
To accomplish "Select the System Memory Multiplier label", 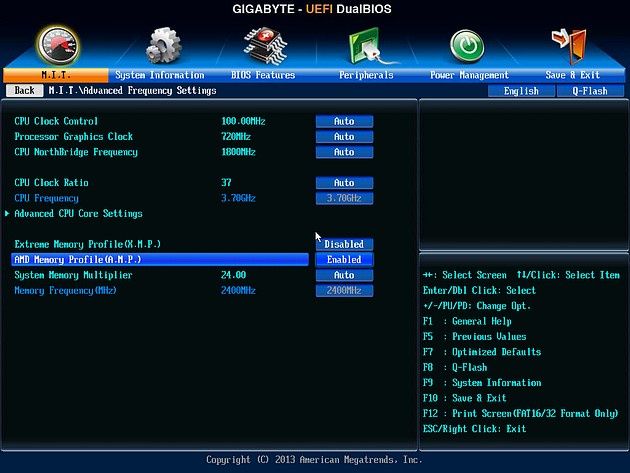I will 74,275.
